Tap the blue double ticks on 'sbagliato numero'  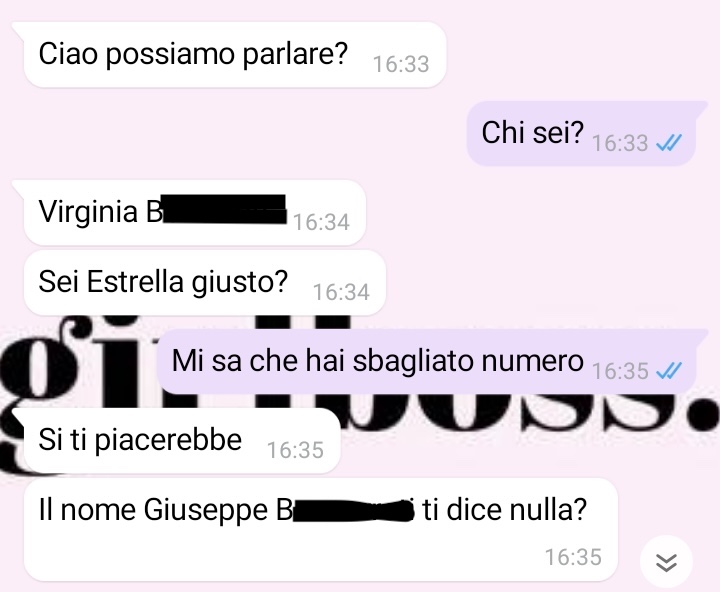point(669,371)
